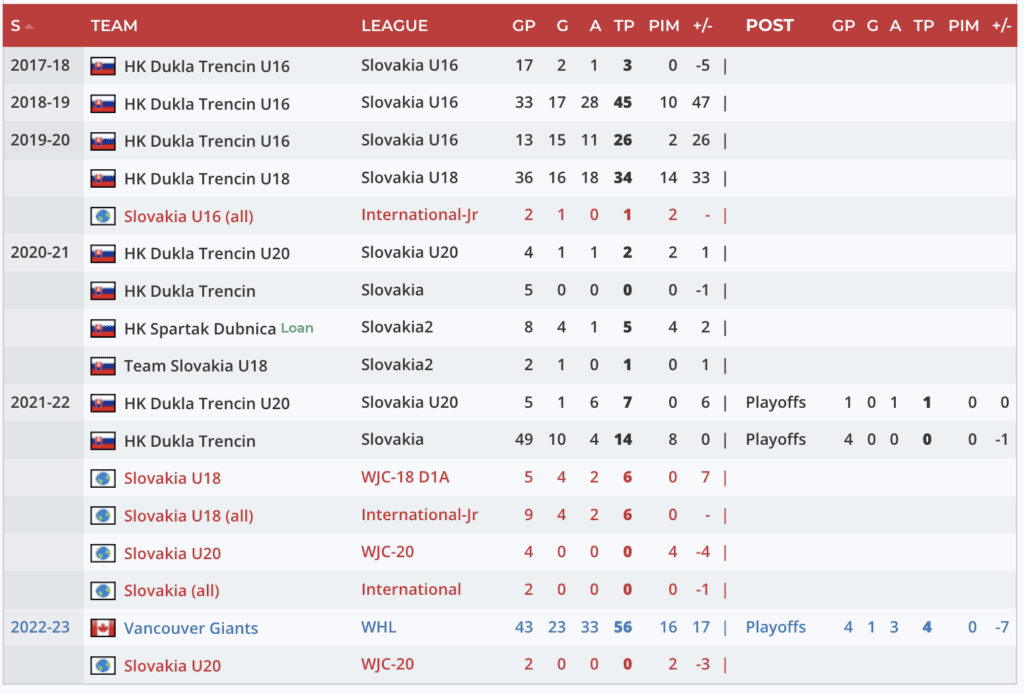Sort the table by the TEAM column header

tap(114, 26)
